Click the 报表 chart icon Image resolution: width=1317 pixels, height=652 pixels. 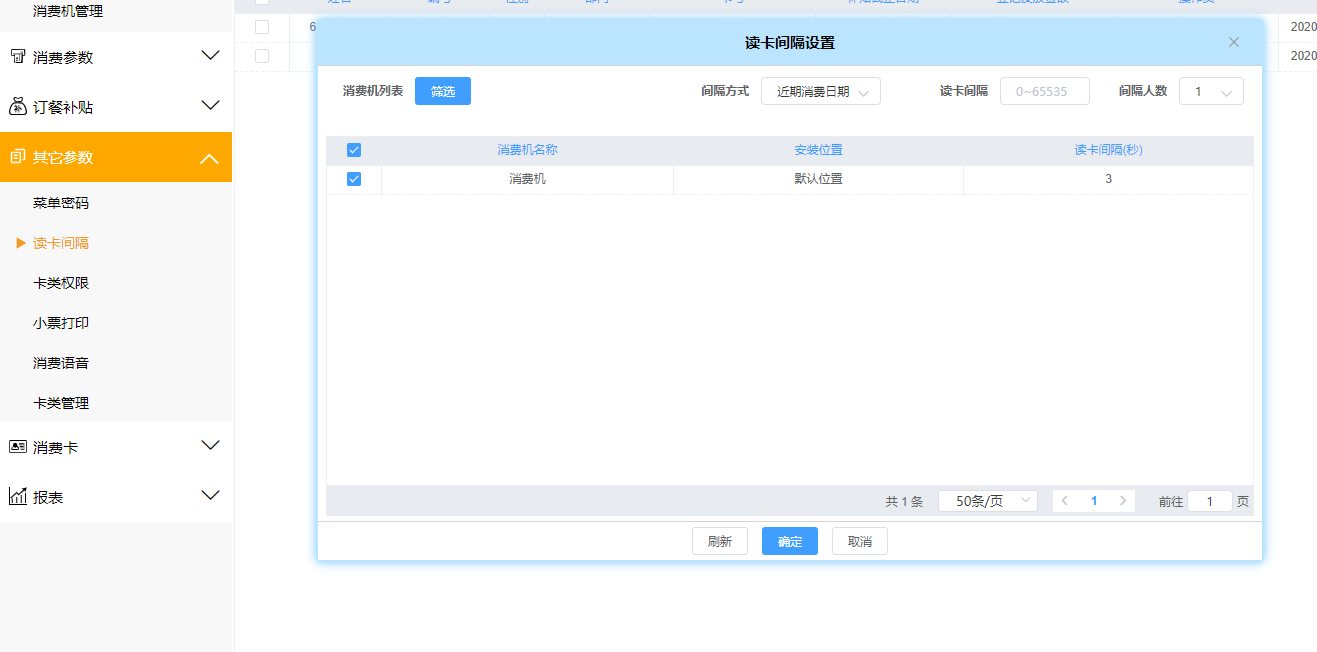pos(18,497)
